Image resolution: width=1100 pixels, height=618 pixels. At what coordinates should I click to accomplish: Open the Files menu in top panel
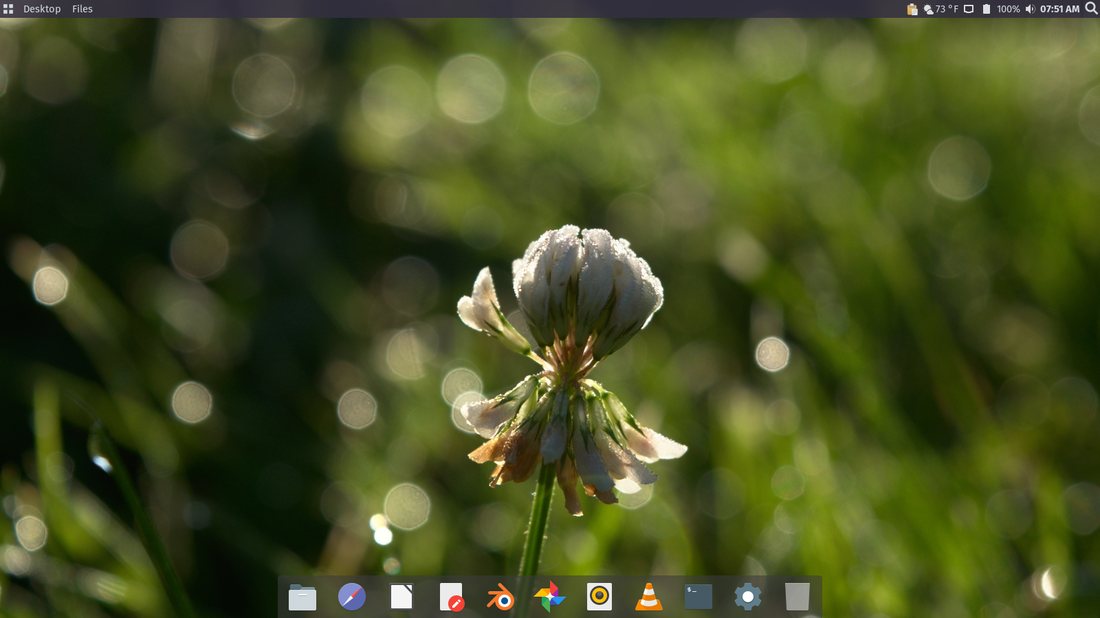pyautogui.click(x=82, y=9)
